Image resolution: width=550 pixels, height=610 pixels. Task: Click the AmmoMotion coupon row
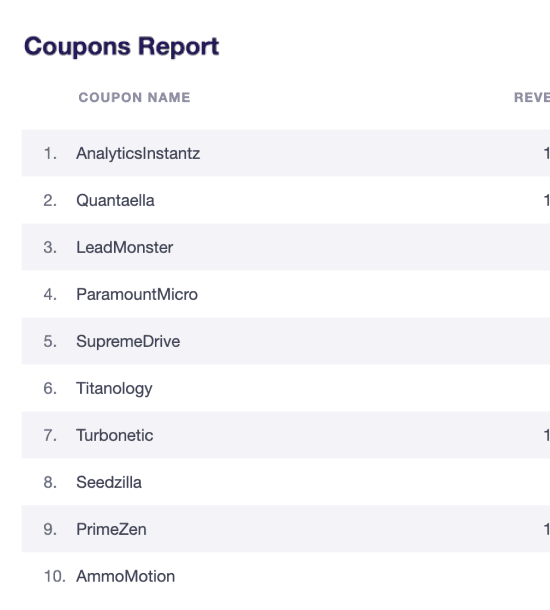pos(286,576)
